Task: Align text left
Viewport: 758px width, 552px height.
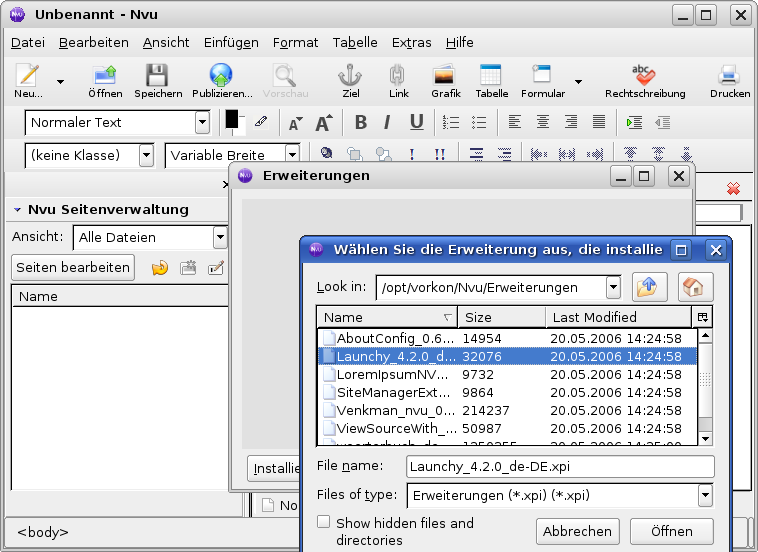Action: tap(515, 122)
